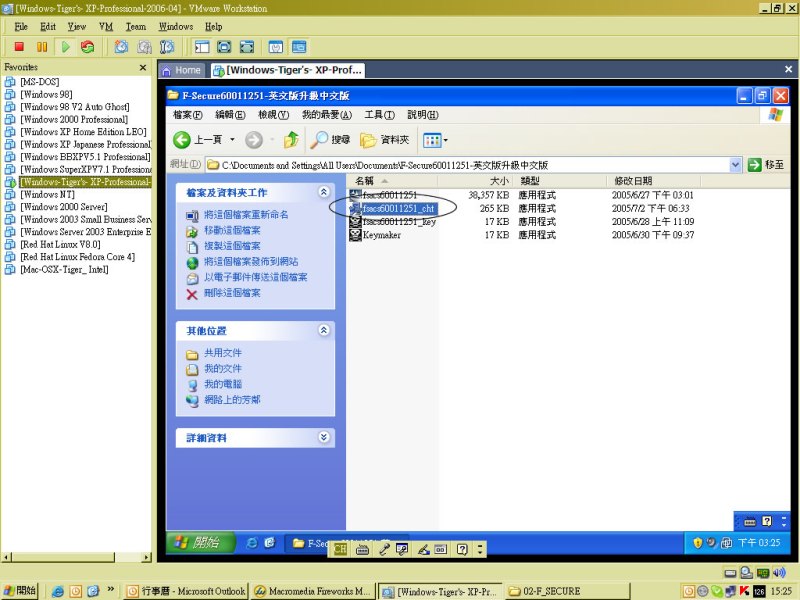This screenshot has width=800, height=600.
Task: Click 複製這個檔案 copy file link
Action: [232, 246]
